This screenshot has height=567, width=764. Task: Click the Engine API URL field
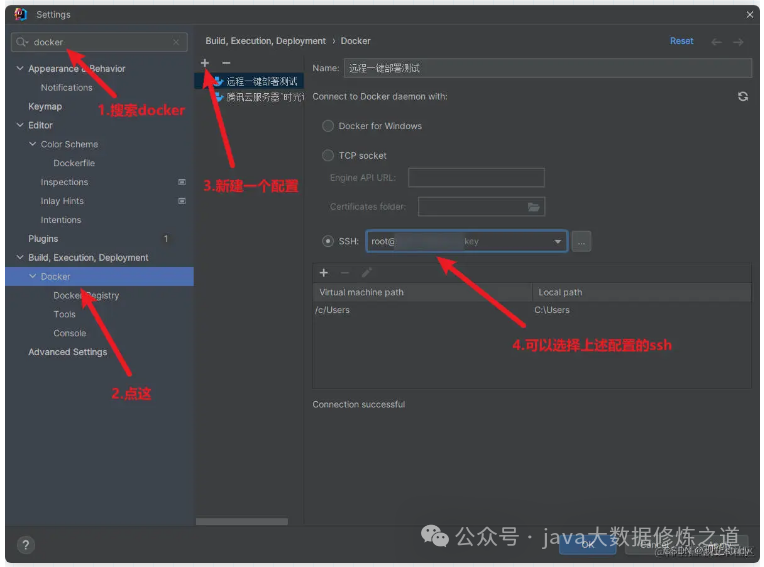(x=476, y=178)
